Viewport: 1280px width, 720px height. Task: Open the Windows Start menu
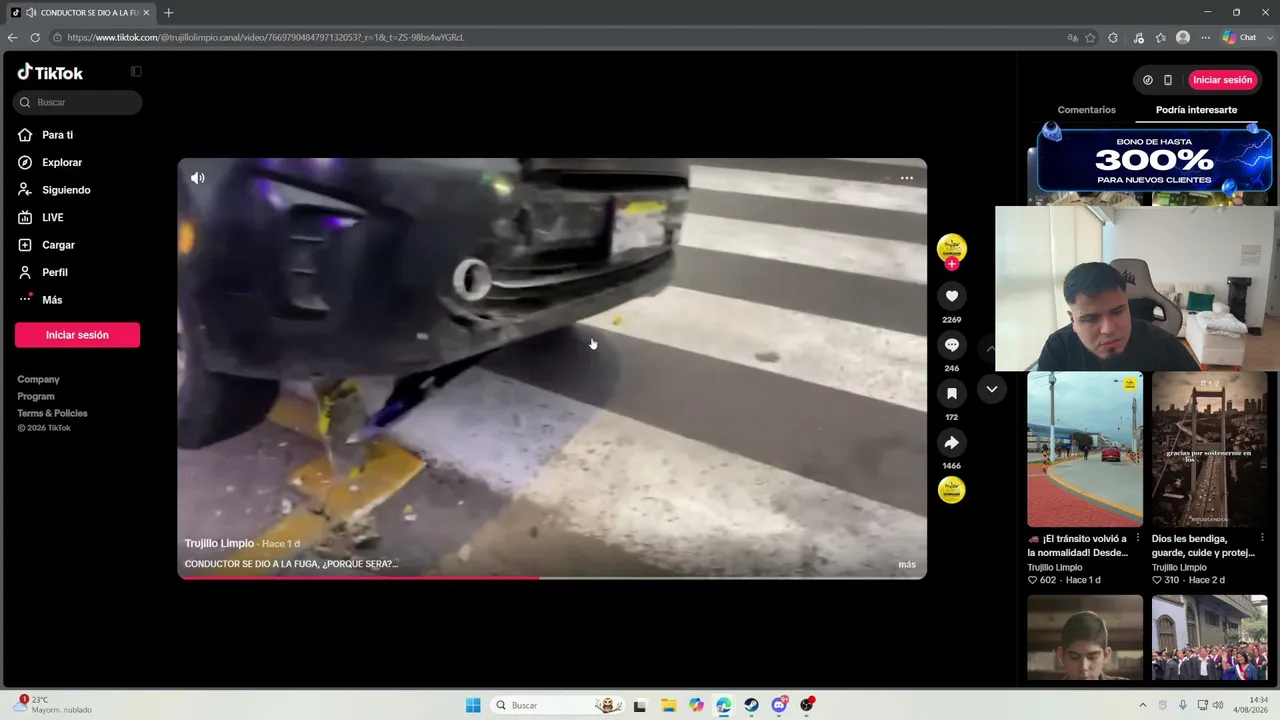click(x=473, y=705)
